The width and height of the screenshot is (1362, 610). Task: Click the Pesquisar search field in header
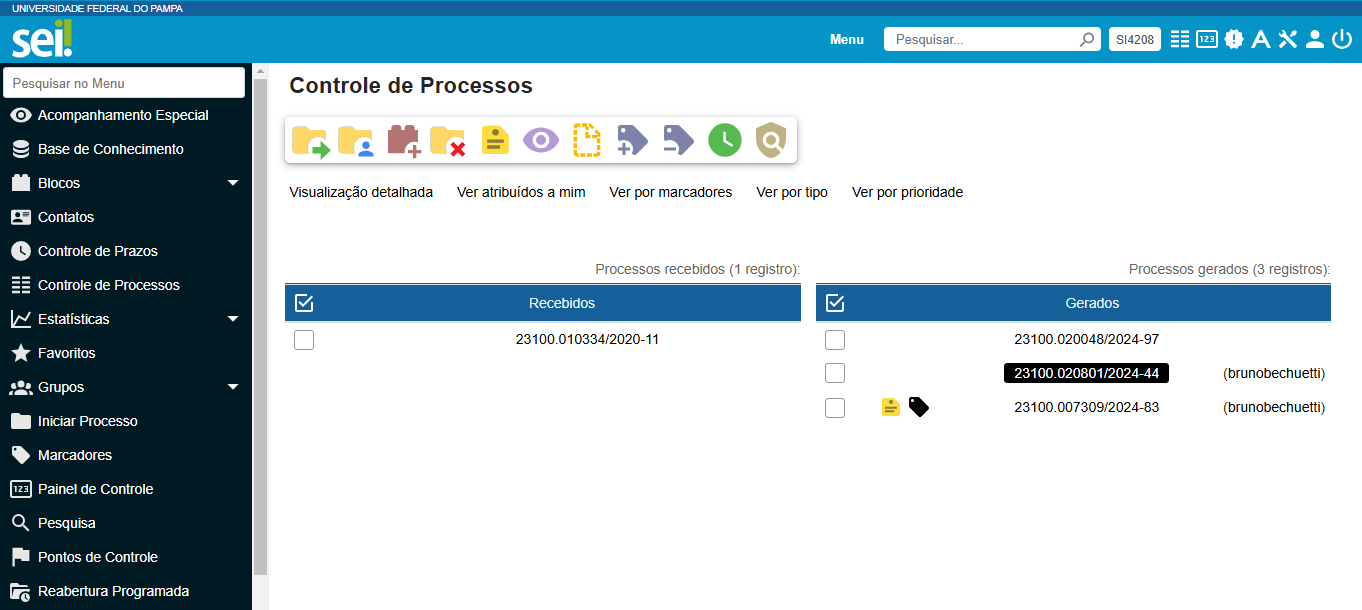[x=983, y=39]
